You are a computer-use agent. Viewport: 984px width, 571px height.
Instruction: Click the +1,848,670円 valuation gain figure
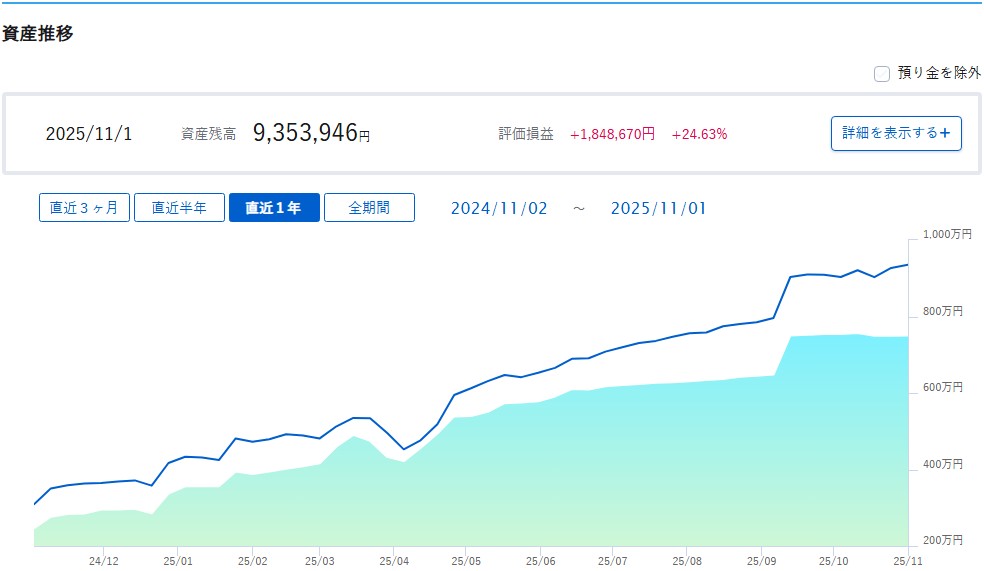[x=612, y=134]
